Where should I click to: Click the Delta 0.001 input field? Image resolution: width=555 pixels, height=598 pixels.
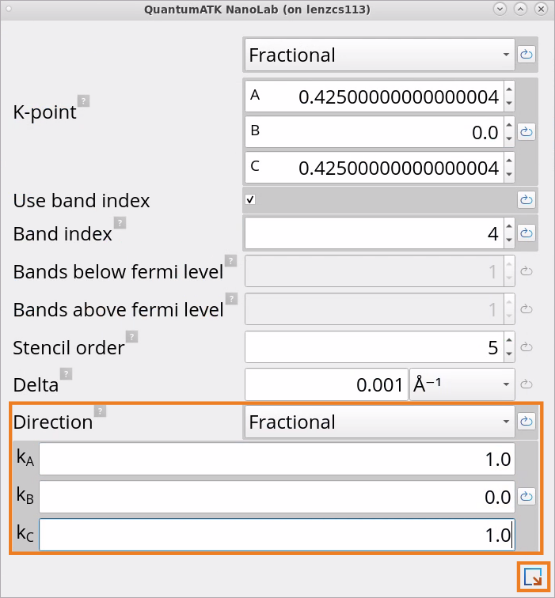point(327,384)
